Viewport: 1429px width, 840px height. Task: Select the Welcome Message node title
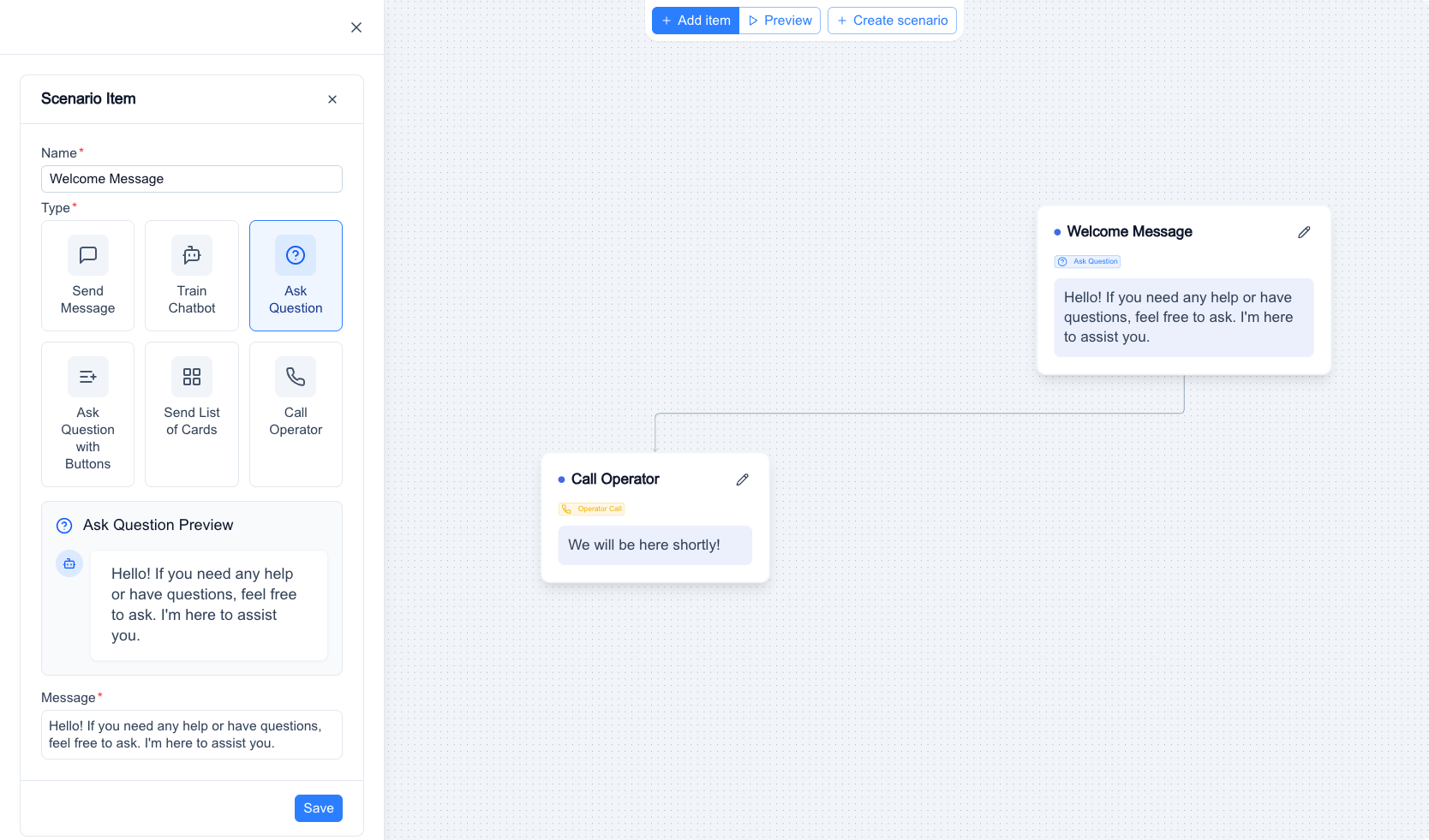click(1129, 232)
